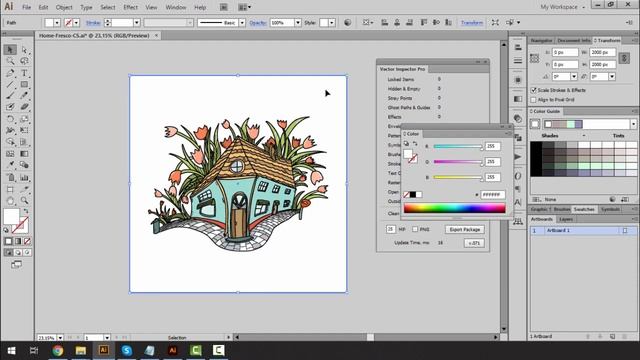Open the stroke weight dropdown
Image resolution: width=640 pixels, height=360 pixels.
[x=137, y=23]
